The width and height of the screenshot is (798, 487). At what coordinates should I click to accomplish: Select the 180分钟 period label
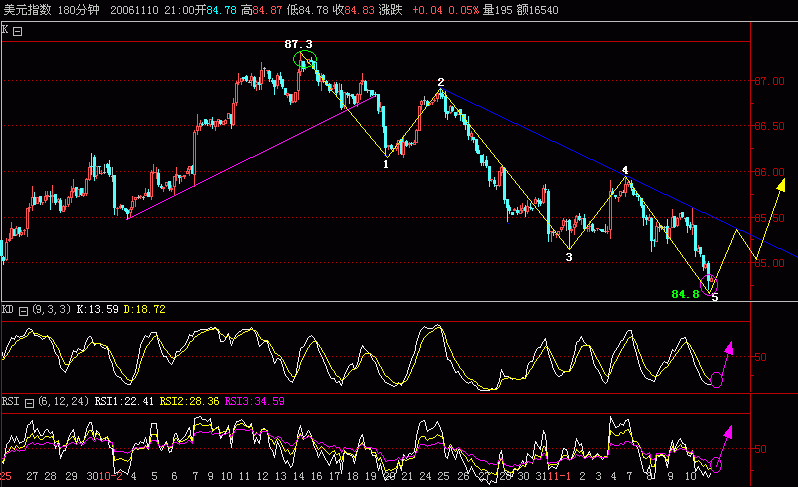[x=79, y=10]
